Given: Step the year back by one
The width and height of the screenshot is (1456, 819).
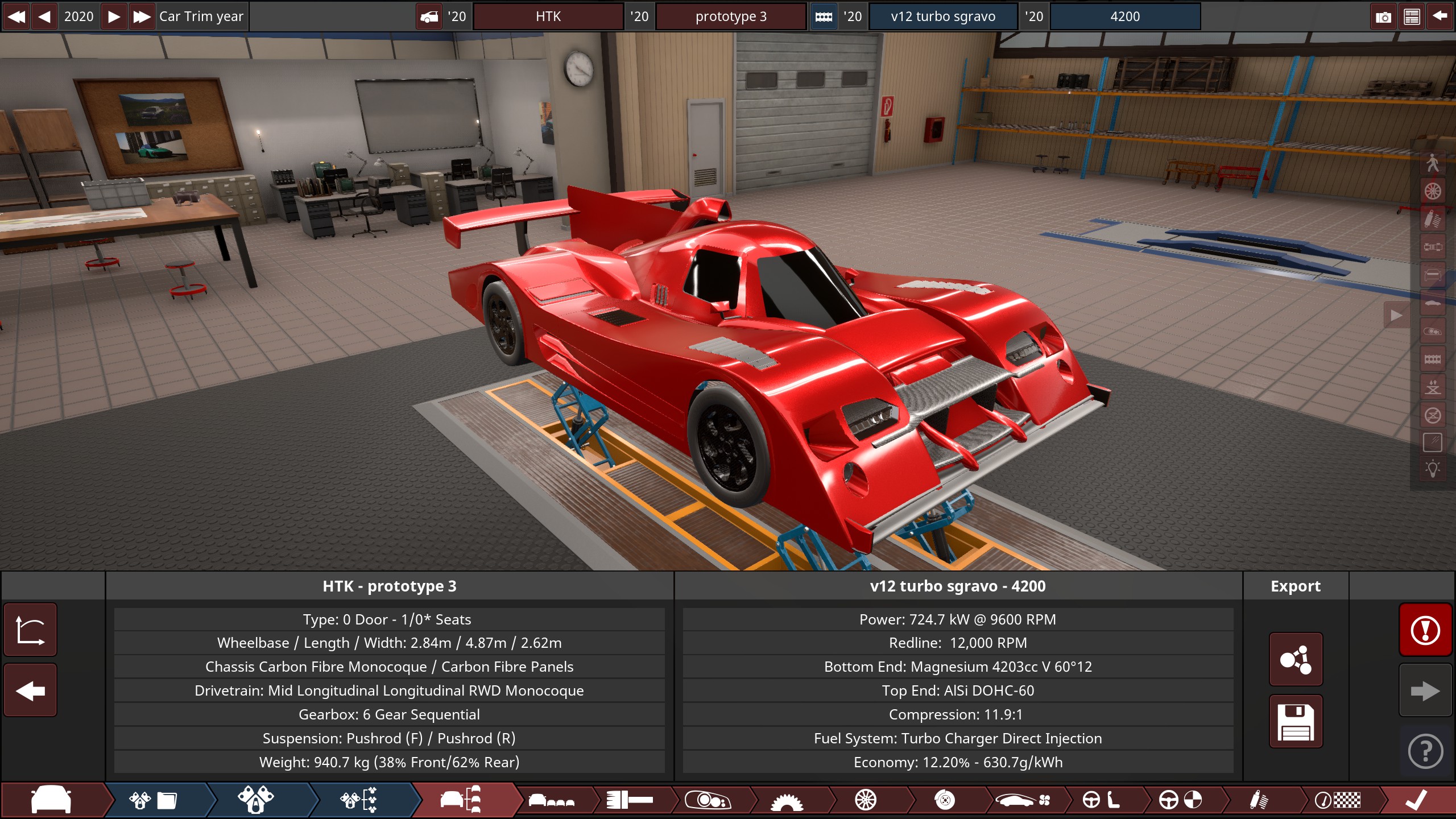Looking at the screenshot, I should (x=44, y=16).
